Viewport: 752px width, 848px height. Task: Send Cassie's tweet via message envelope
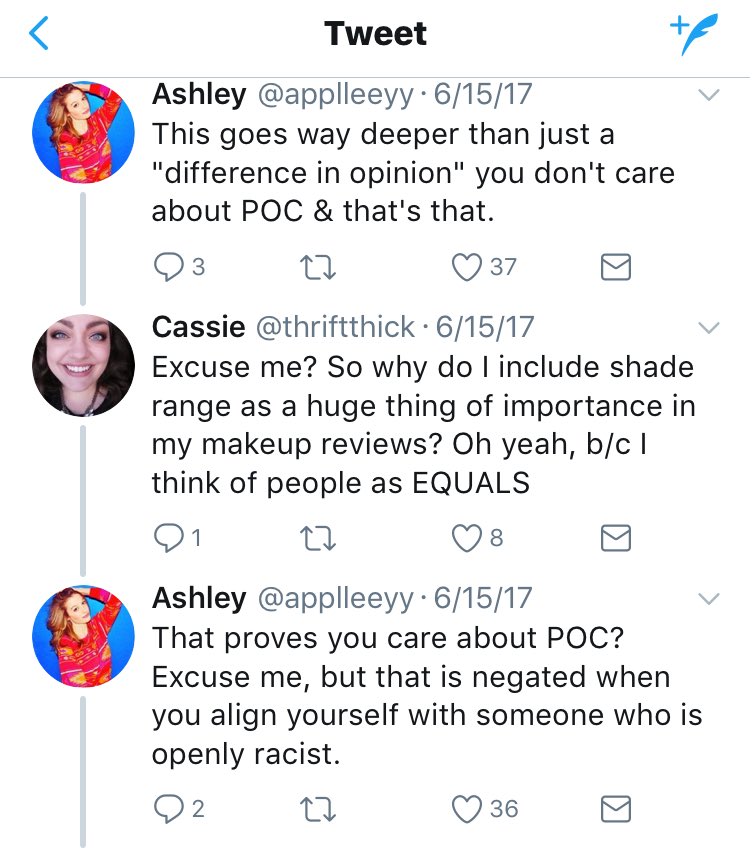(616, 539)
